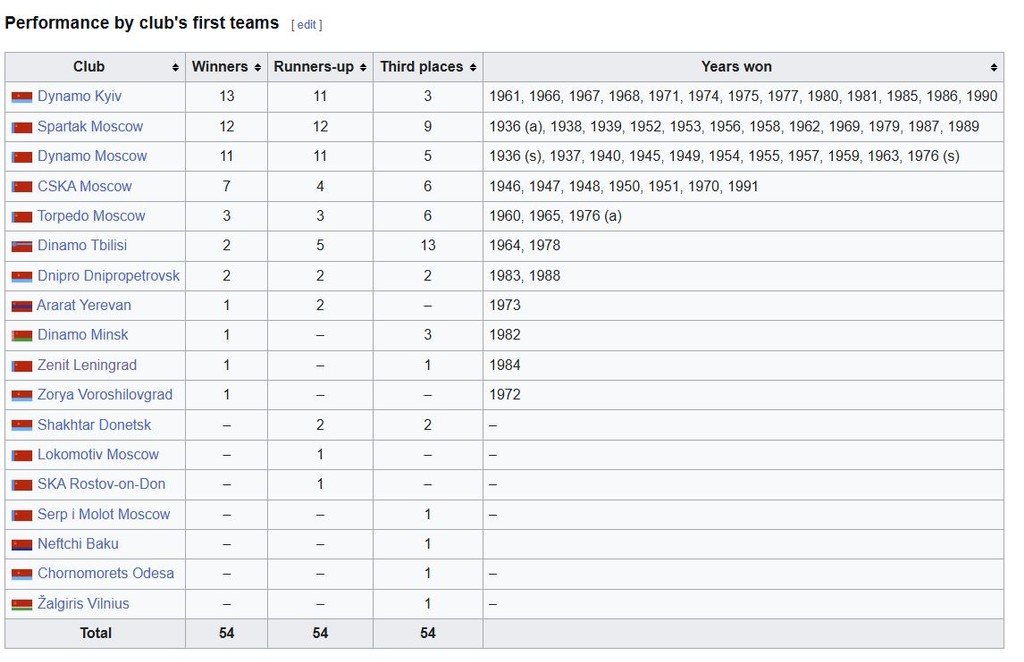Click the year "1973" in Ararat Yerevan's row
The height and width of the screenshot is (662, 1024).
point(505,306)
